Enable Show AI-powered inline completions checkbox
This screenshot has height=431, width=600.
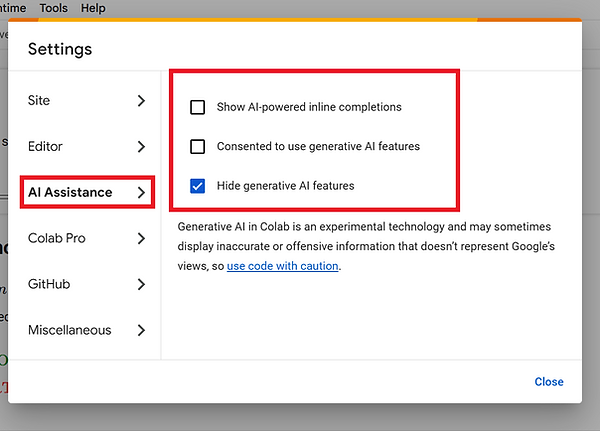198,107
